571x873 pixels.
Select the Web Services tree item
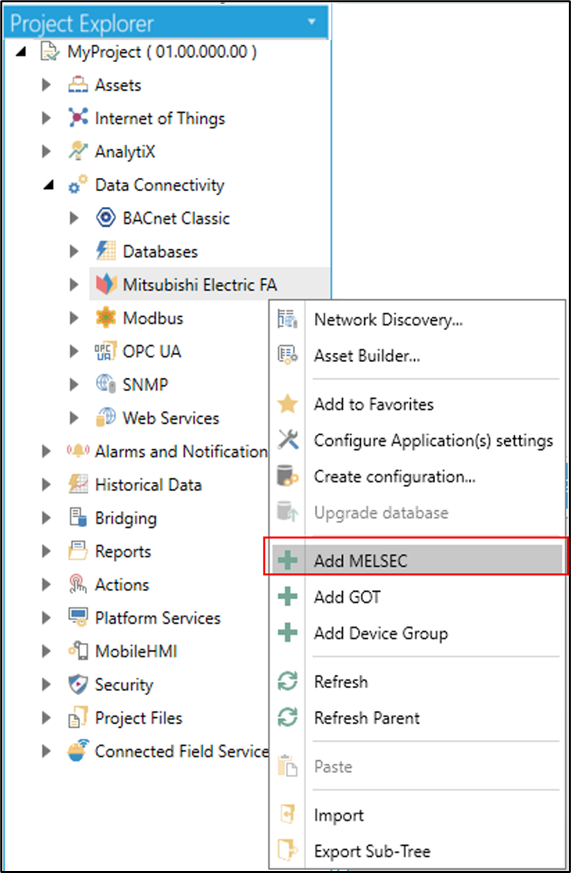(171, 418)
